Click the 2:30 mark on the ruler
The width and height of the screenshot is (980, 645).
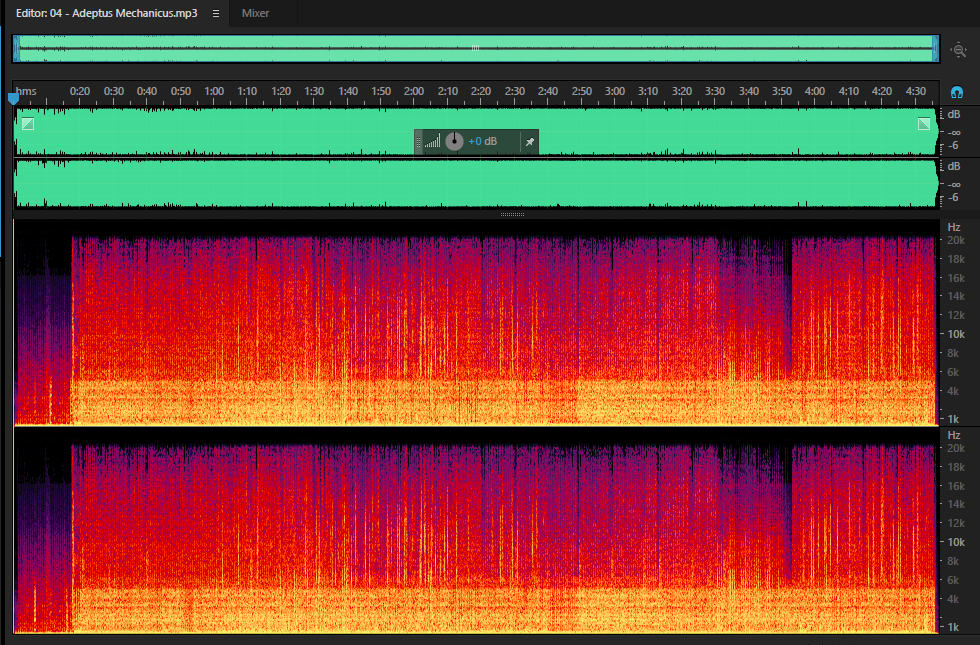tap(514, 91)
